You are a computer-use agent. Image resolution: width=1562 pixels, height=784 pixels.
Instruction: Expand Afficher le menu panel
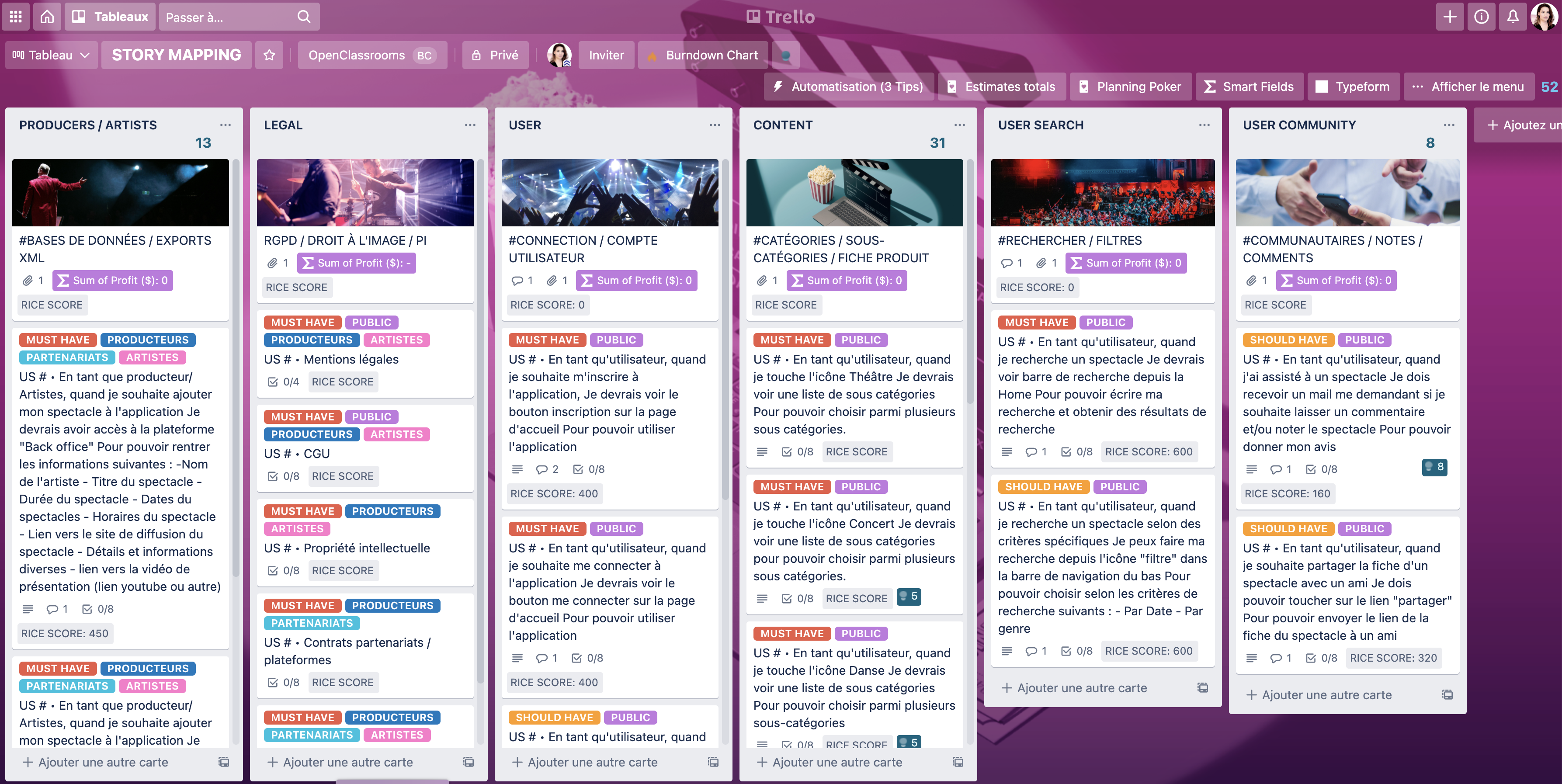1468,87
